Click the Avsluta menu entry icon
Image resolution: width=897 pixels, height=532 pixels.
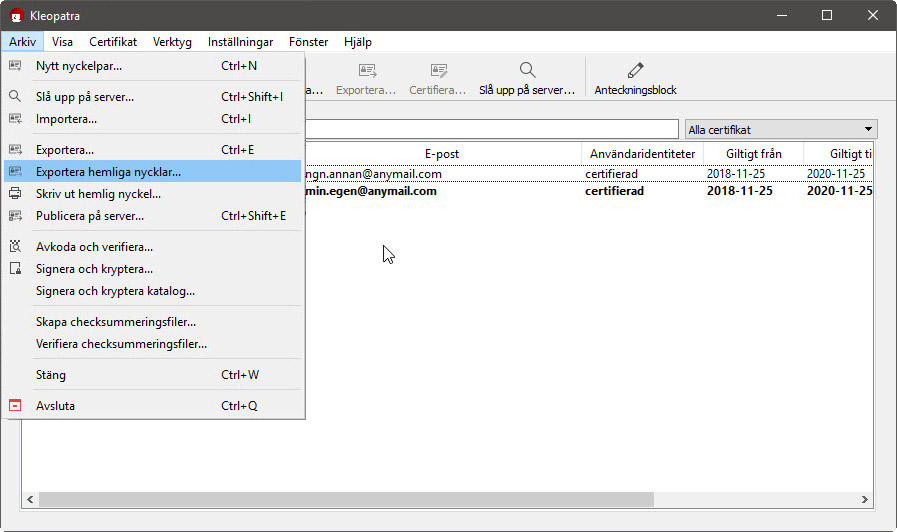(15, 406)
